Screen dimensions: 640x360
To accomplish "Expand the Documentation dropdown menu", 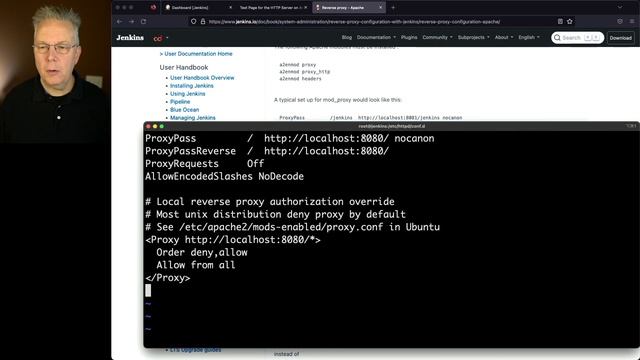I will [376, 38].
